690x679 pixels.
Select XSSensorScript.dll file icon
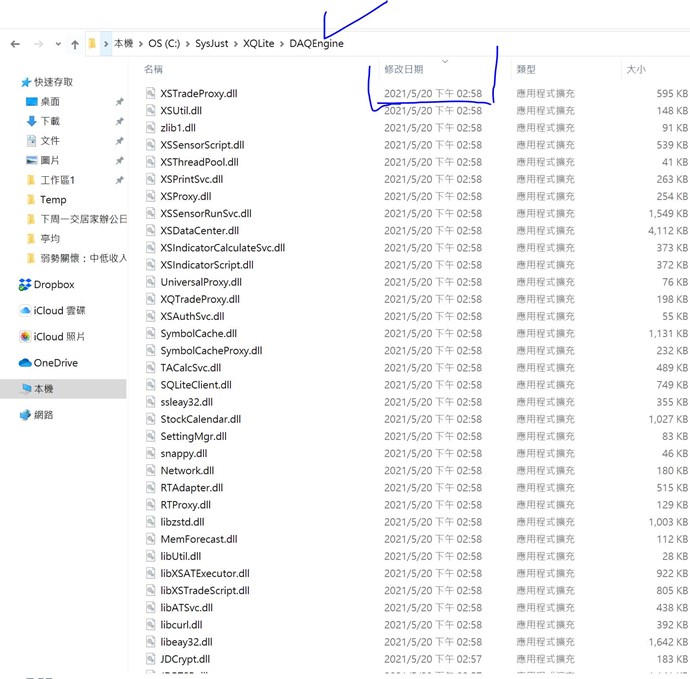150,145
